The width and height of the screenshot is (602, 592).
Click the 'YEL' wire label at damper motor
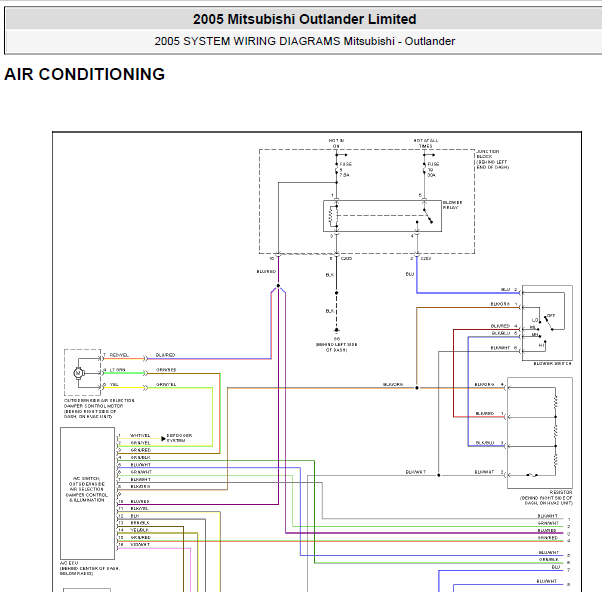tap(114, 384)
